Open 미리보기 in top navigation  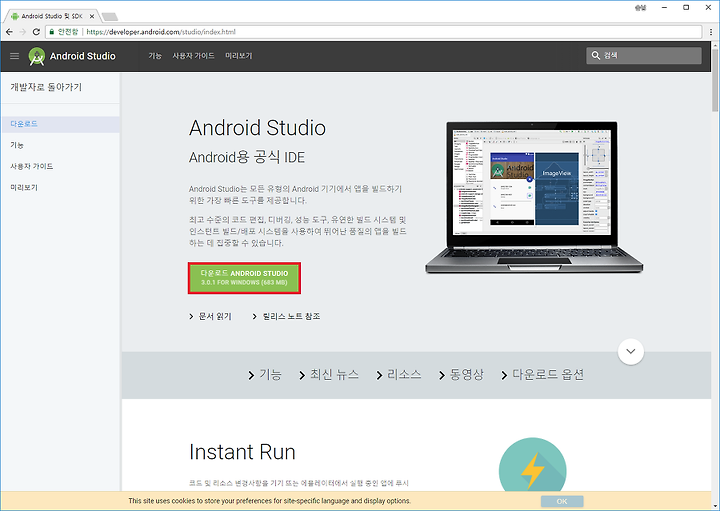(x=239, y=56)
